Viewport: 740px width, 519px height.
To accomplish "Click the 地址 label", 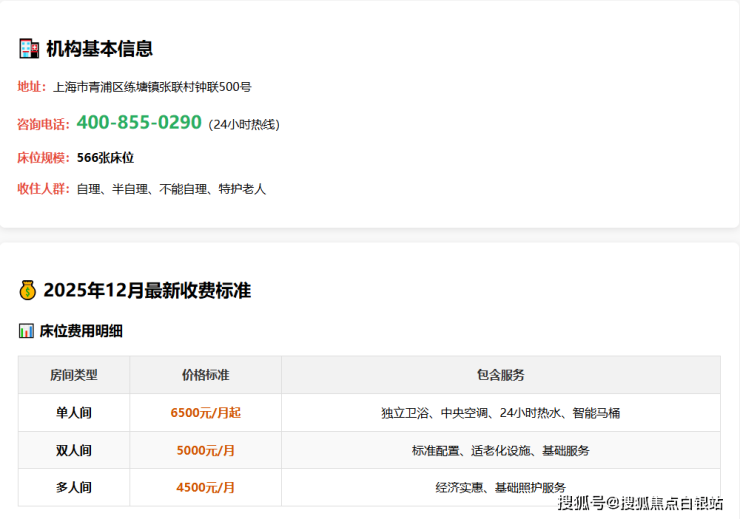I will click(32, 87).
